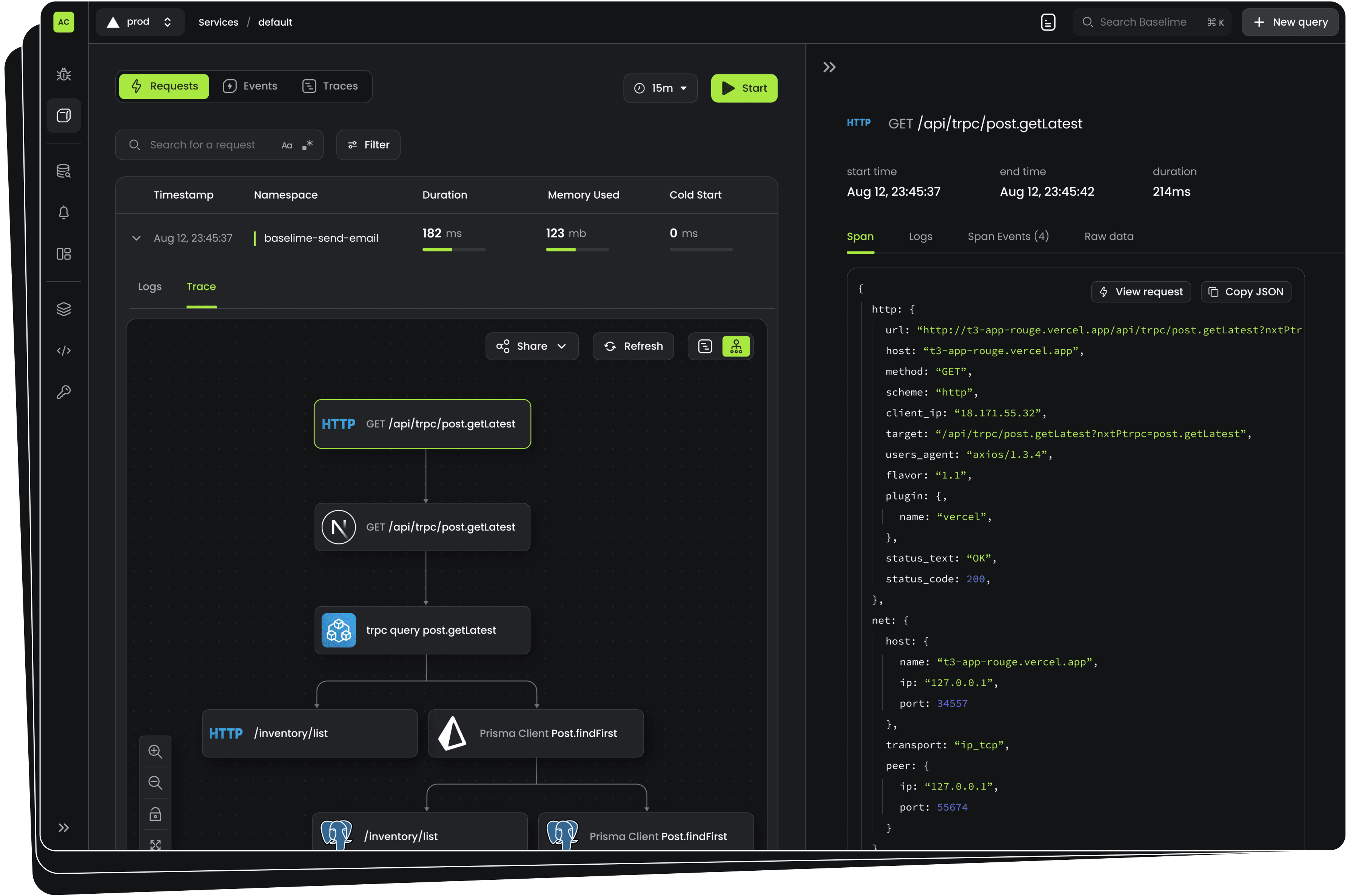Toggle regex matching in request search
The width and height of the screenshot is (1350, 896).
click(307, 145)
